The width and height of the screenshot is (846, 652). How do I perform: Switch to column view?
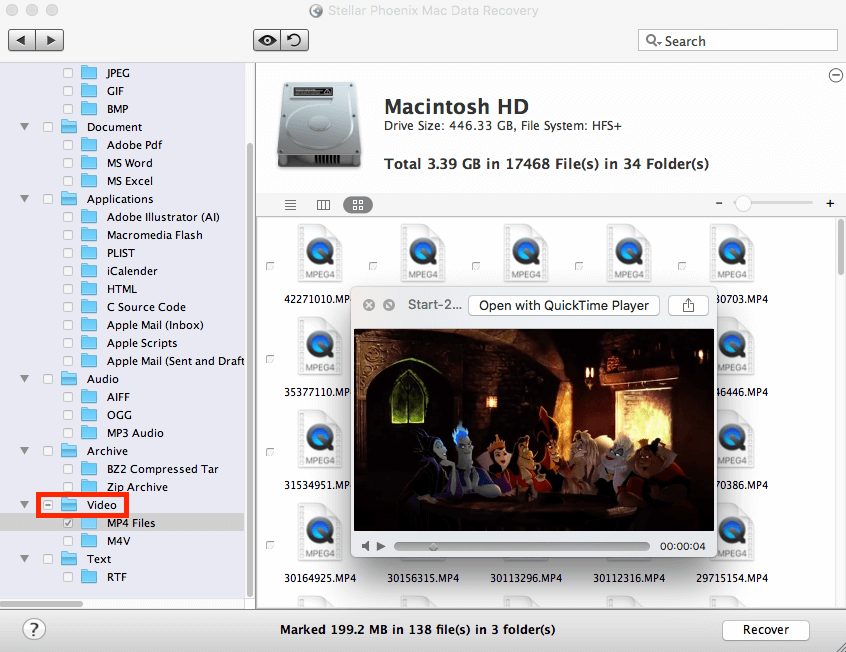pos(323,205)
